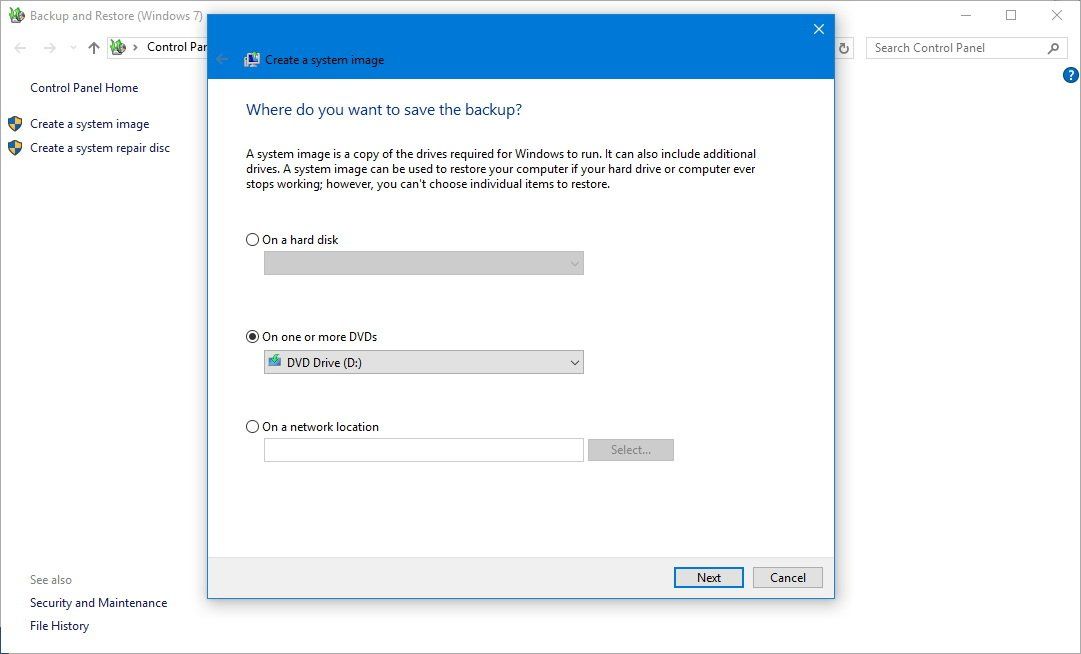Screen dimensions: 1081x654
Task: Click the back arrow in the wizard dialog
Action: tap(221, 59)
